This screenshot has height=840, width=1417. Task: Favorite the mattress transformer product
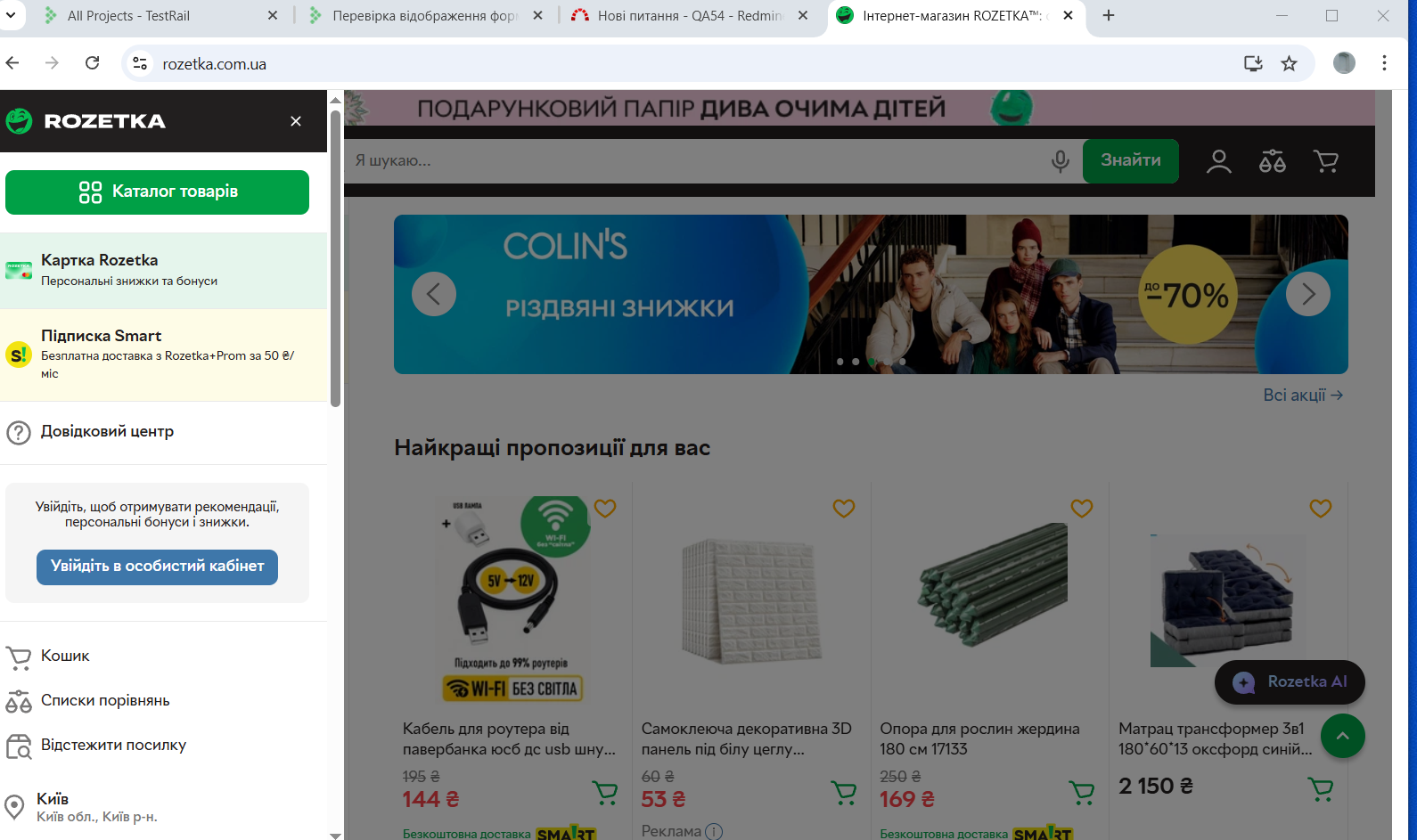[1320, 509]
